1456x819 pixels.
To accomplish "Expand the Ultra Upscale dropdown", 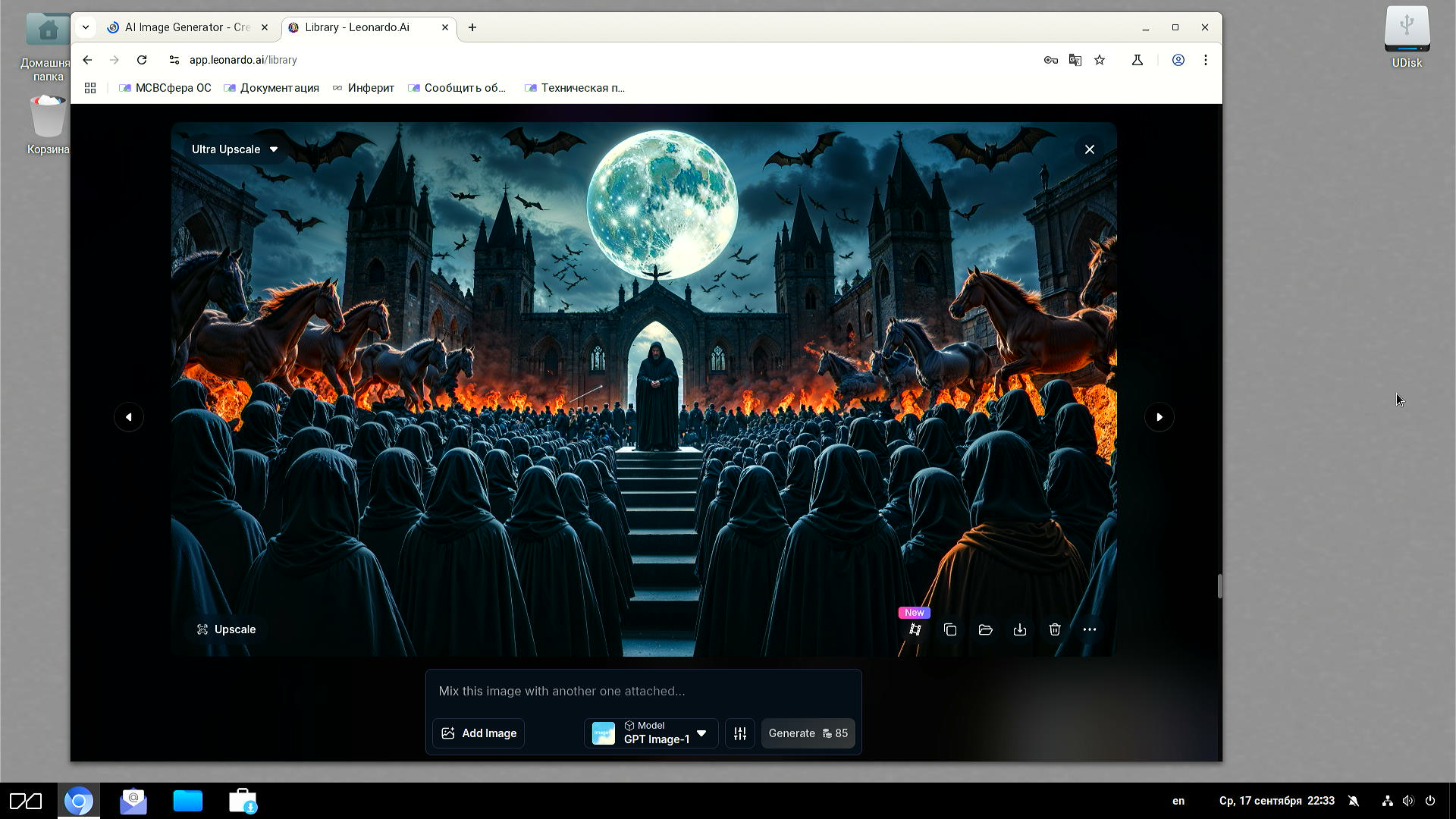I will click(x=234, y=149).
